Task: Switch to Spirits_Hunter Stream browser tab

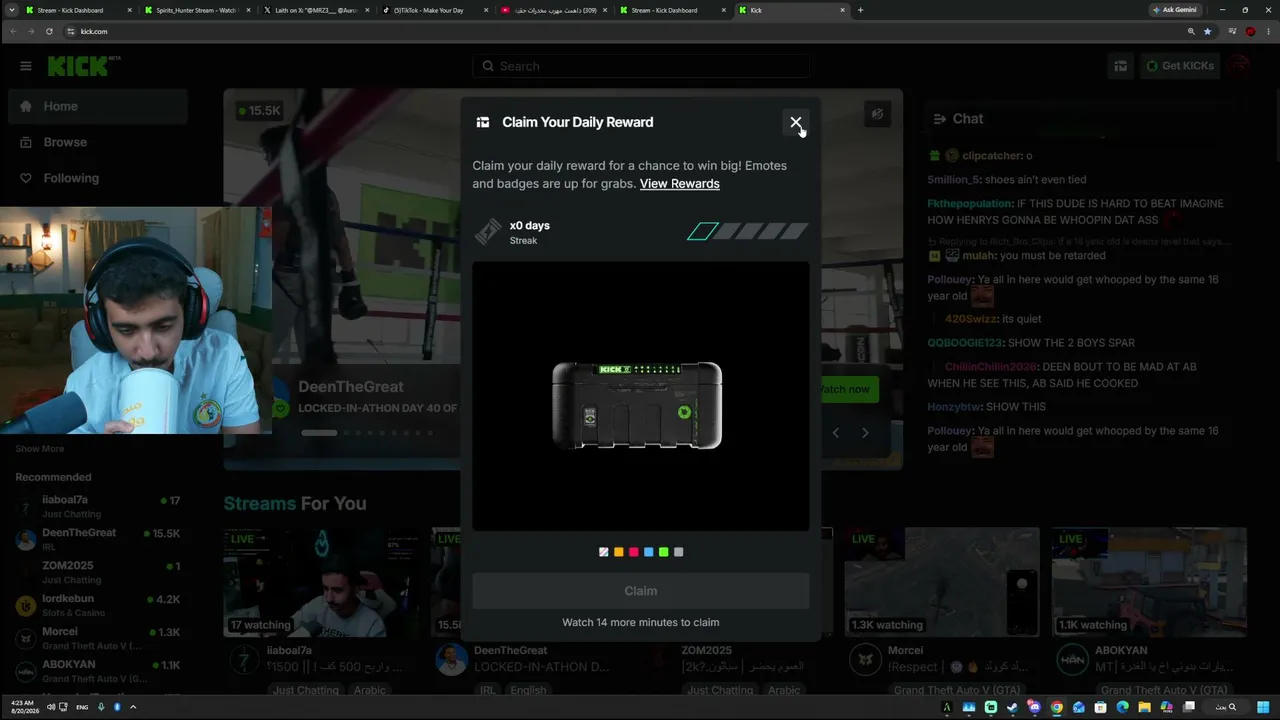Action: click(x=197, y=10)
